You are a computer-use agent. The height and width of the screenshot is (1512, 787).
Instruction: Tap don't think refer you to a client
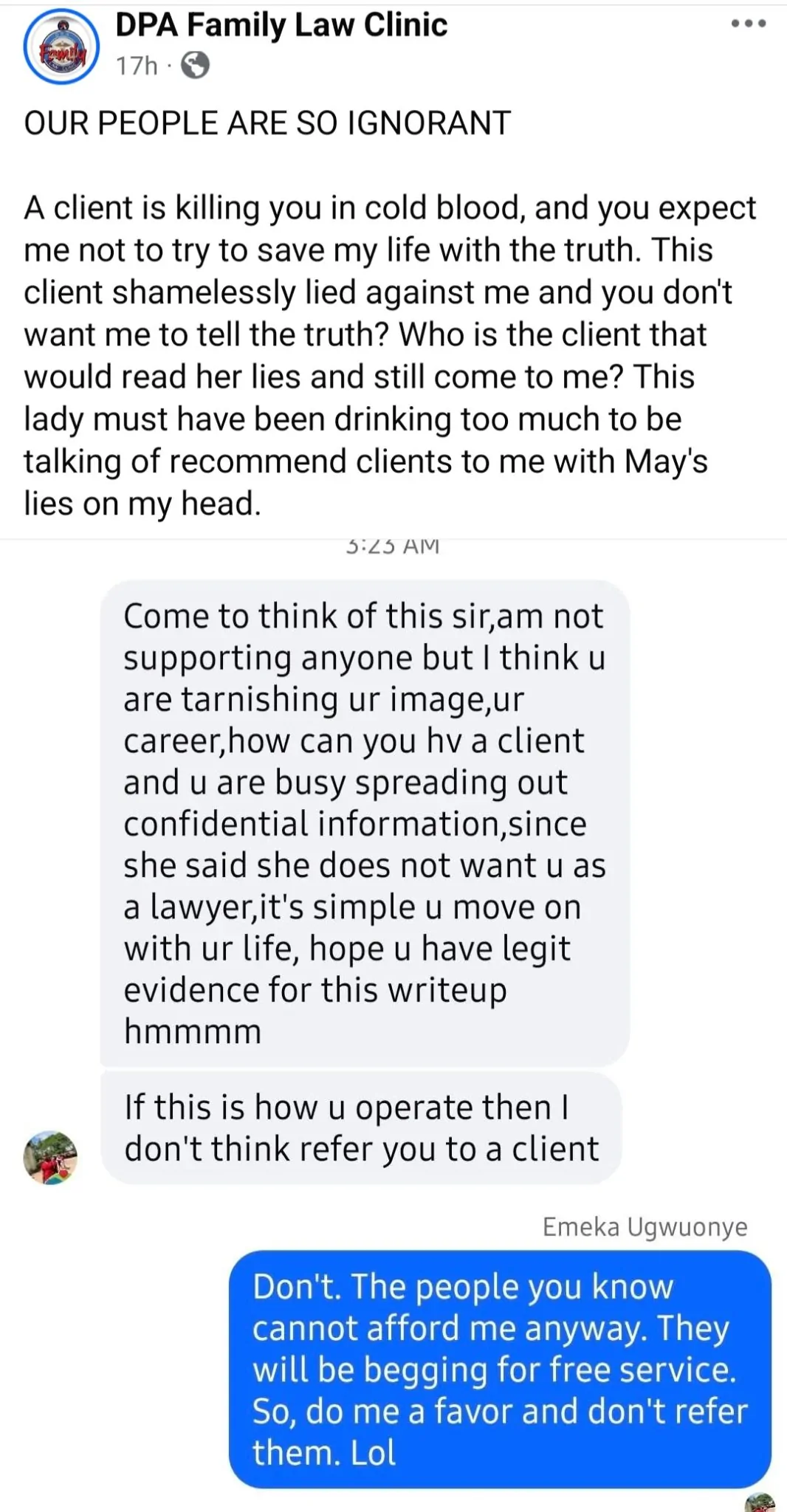point(362,1149)
